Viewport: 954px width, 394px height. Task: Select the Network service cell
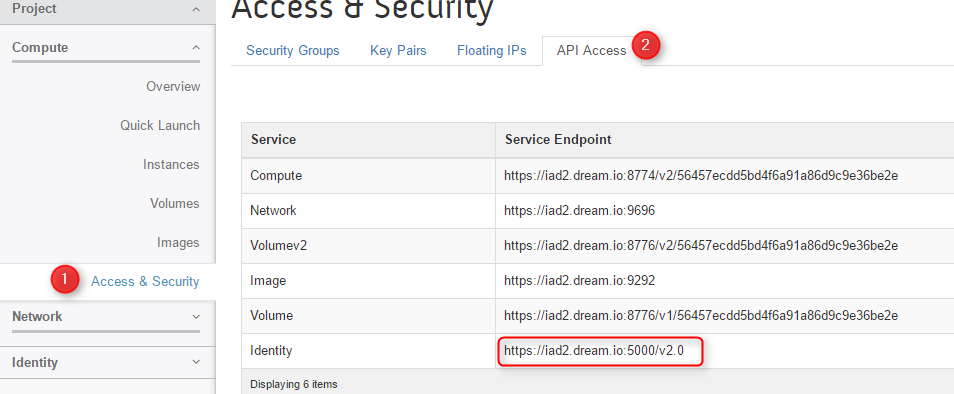[x=369, y=211]
